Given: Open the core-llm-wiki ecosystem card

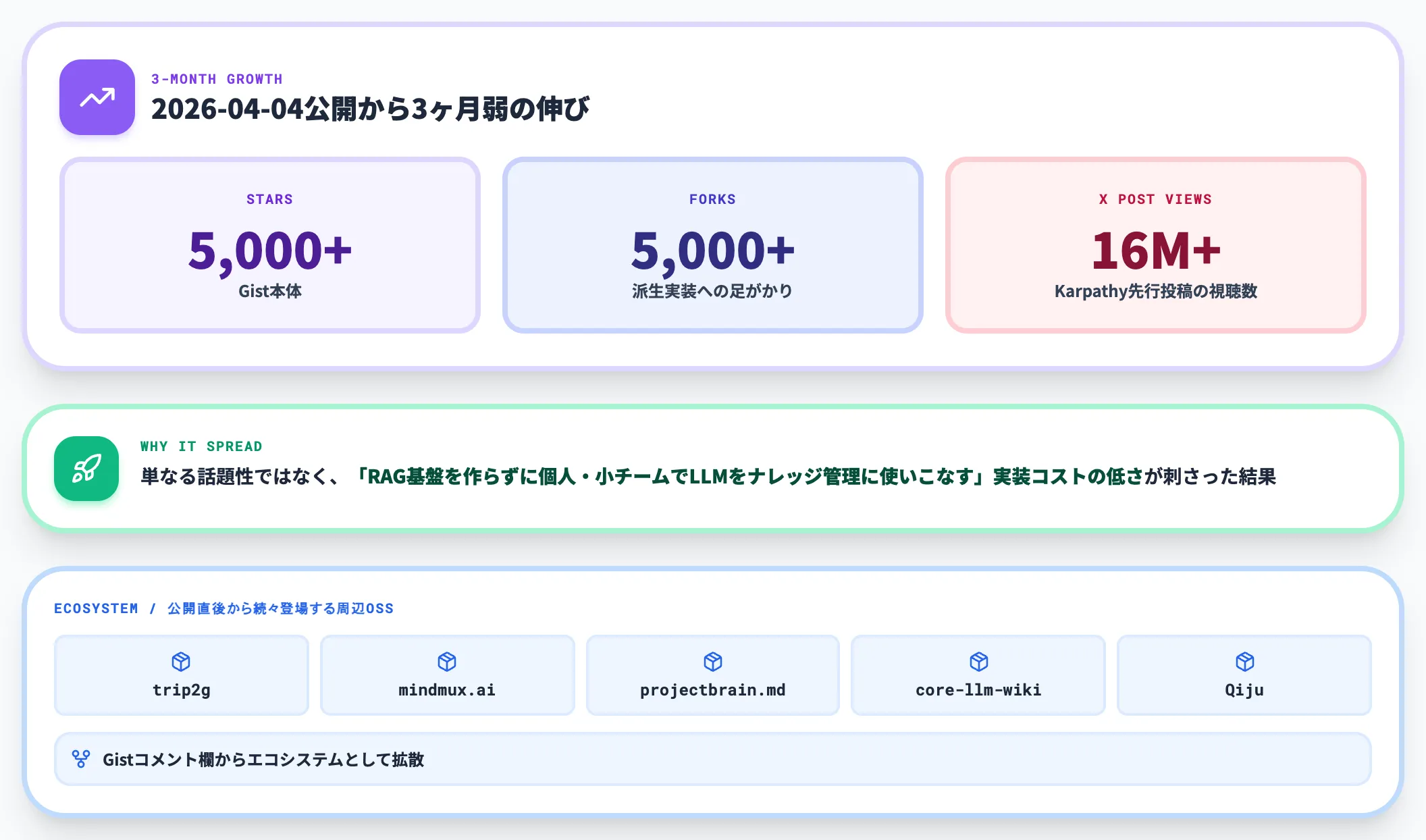Looking at the screenshot, I should point(978,675).
